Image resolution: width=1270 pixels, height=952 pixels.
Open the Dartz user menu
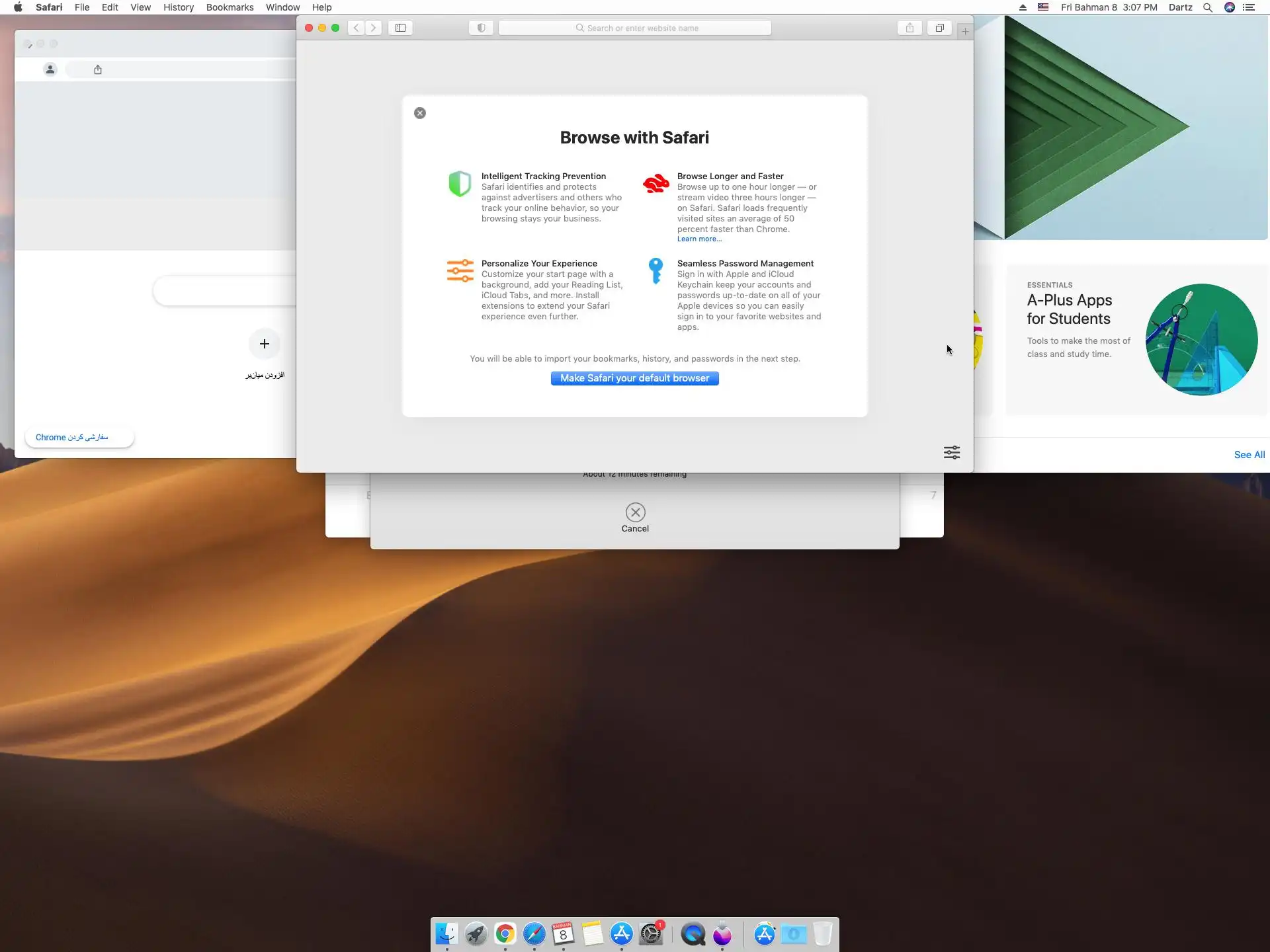pyautogui.click(x=1180, y=7)
